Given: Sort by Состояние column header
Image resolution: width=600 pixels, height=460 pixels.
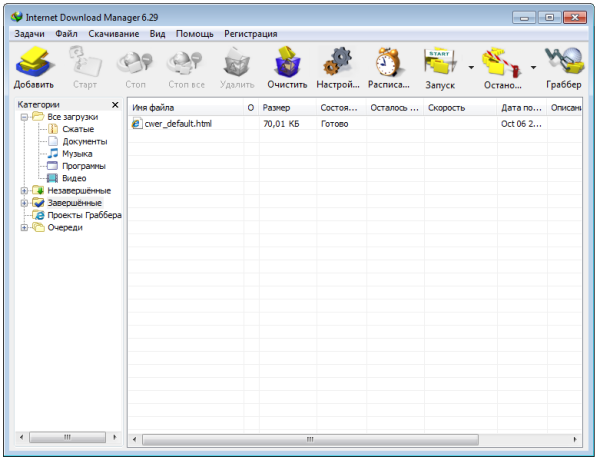Looking at the screenshot, I should [x=341, y=108].
